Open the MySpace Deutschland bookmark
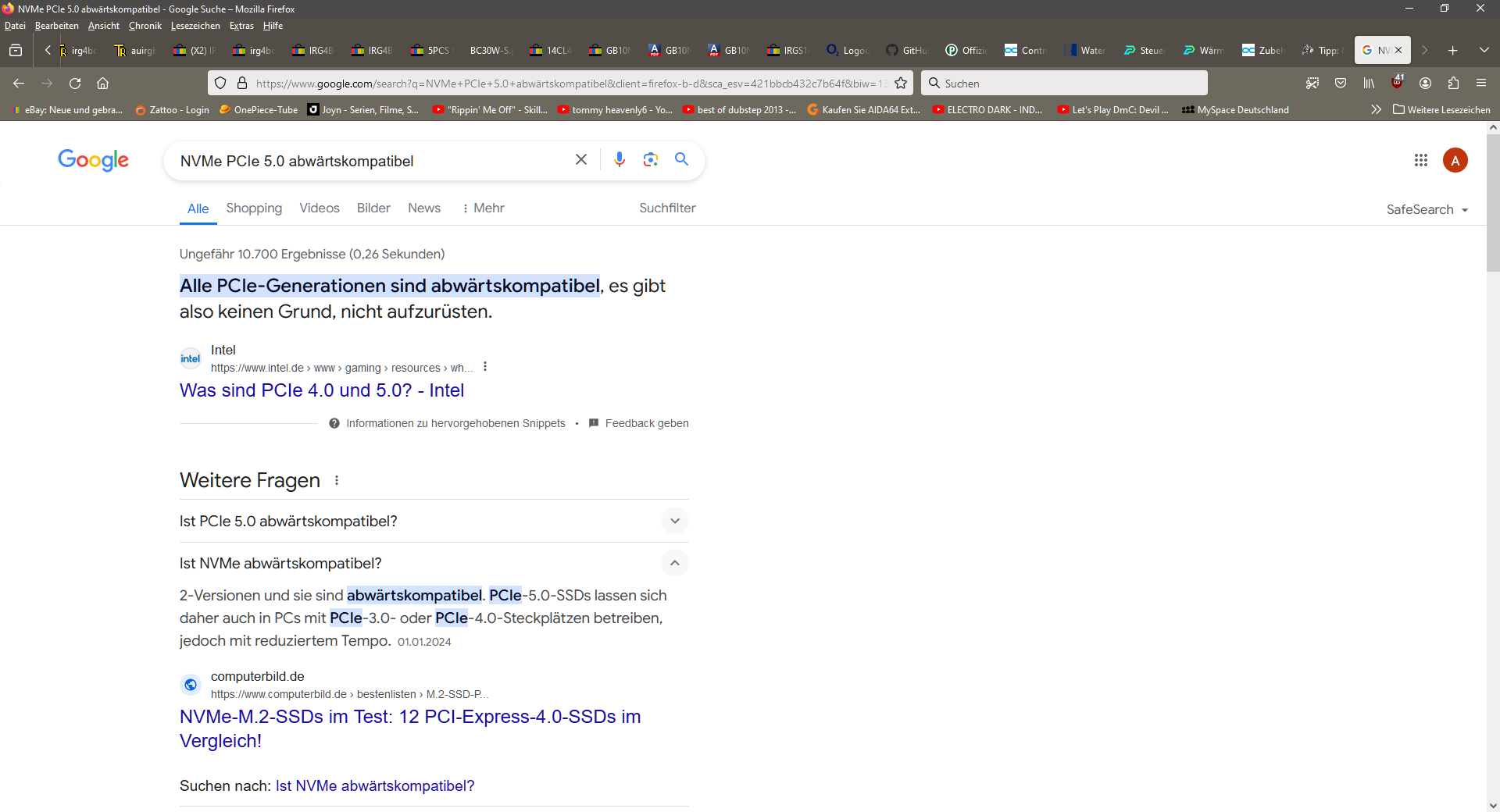Screen dimensions: 1500x812 [x=1235, y=109]
